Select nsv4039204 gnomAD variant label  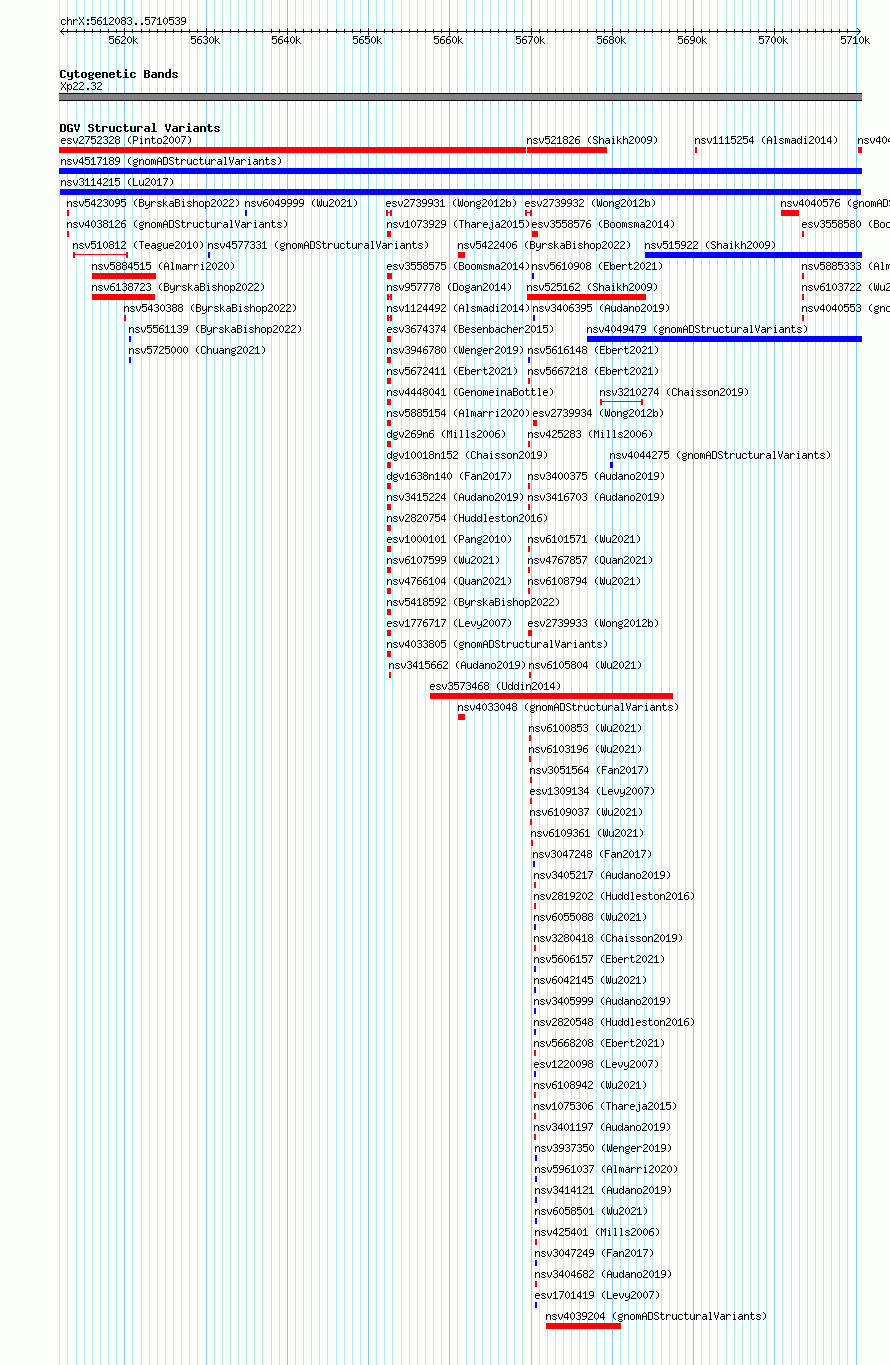656,1316
